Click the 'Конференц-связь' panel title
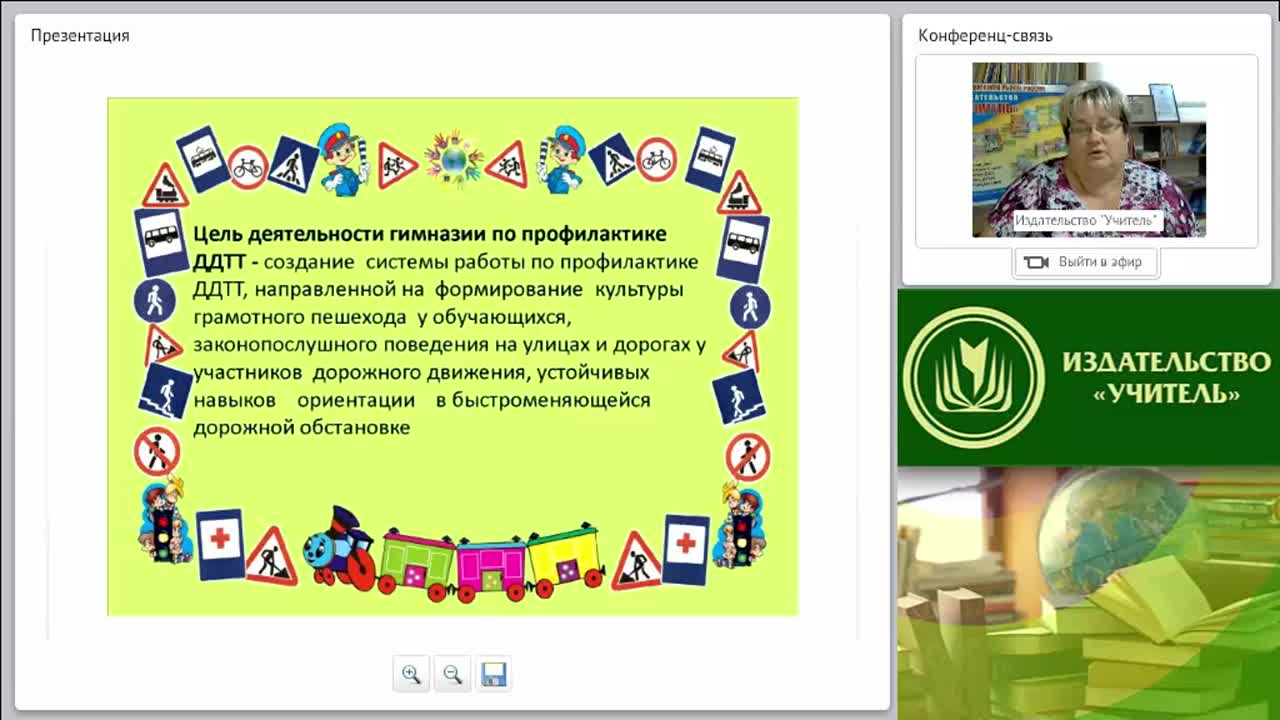The width and height of the screenshot is (1280, 720). (x=985, y=36)
